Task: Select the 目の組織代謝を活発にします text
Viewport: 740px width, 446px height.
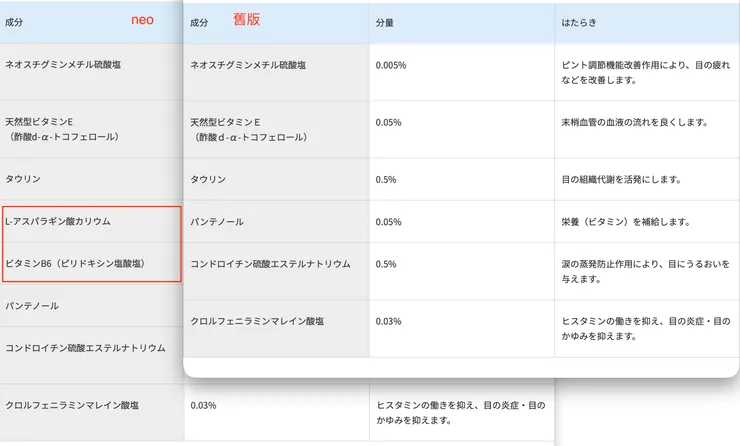Action: (x=621, y=180)
